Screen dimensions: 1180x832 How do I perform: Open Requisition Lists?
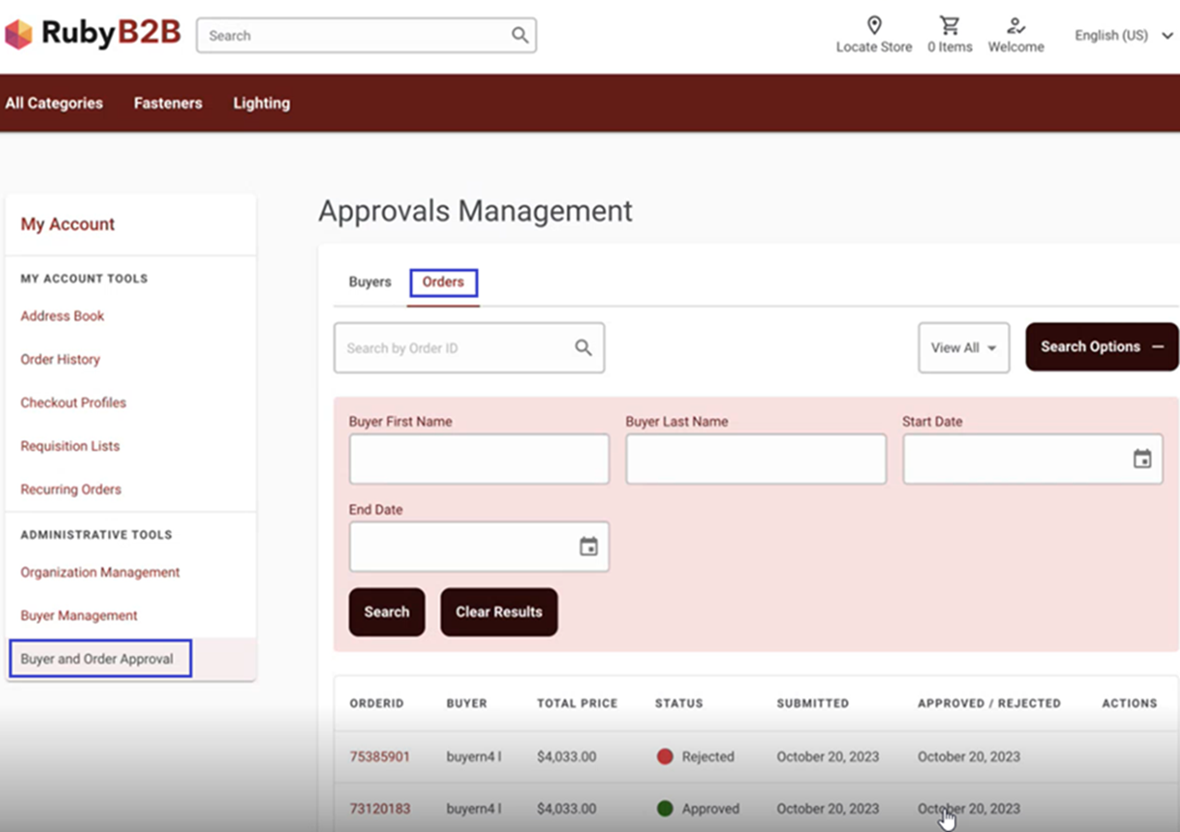(x=70, y=446)
